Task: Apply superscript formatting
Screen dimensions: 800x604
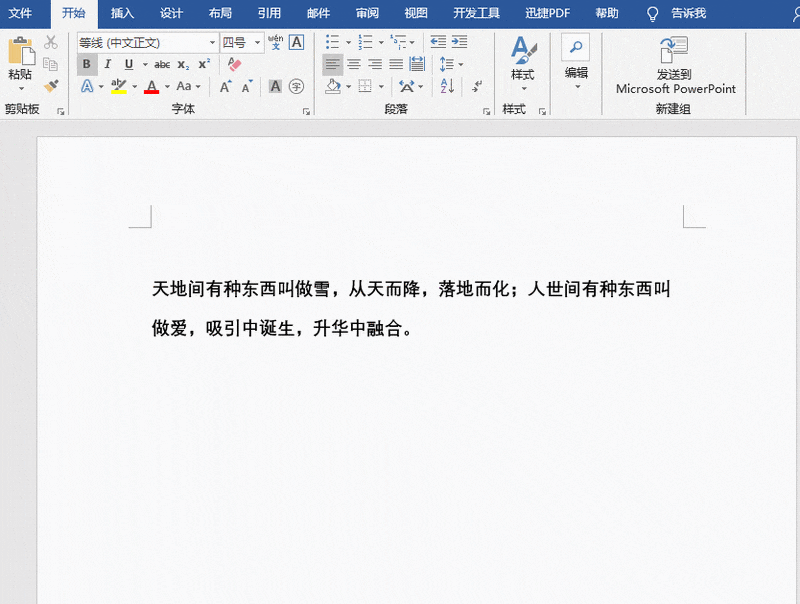Action: click(204, 63)
